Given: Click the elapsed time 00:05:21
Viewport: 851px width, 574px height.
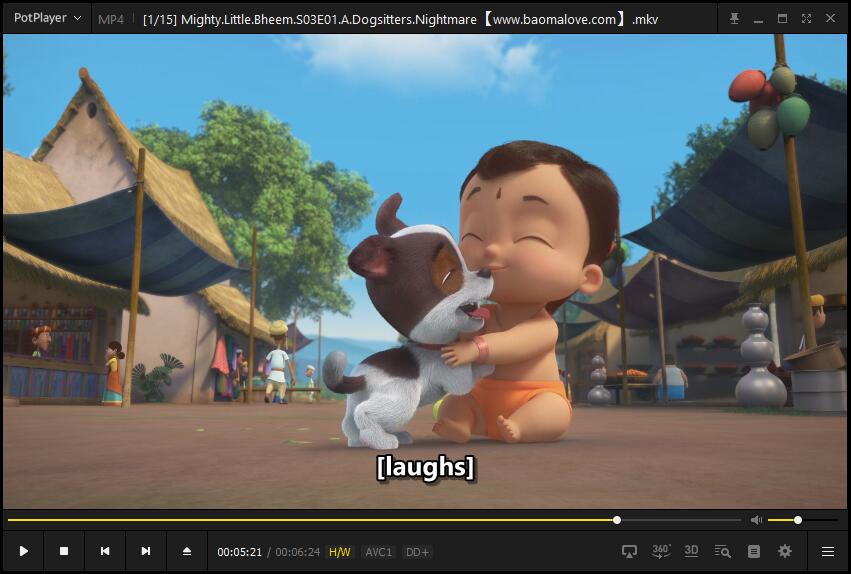Looking at the screenshot, I should pos(239,552).
